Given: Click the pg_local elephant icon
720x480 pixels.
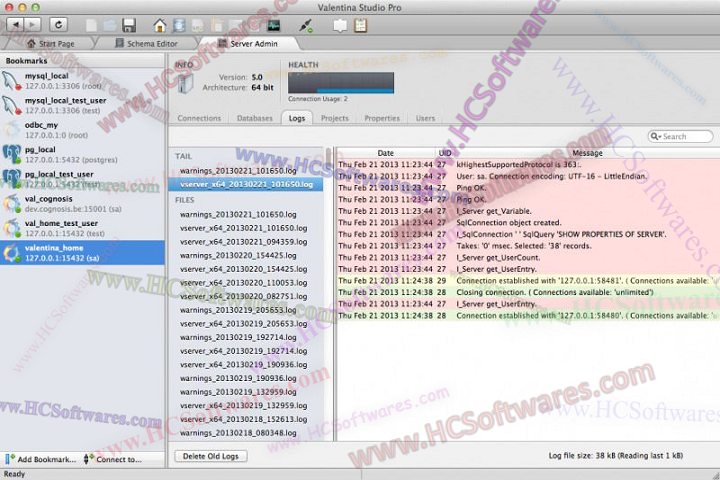Looking at the screenshot, I should 11,154.
